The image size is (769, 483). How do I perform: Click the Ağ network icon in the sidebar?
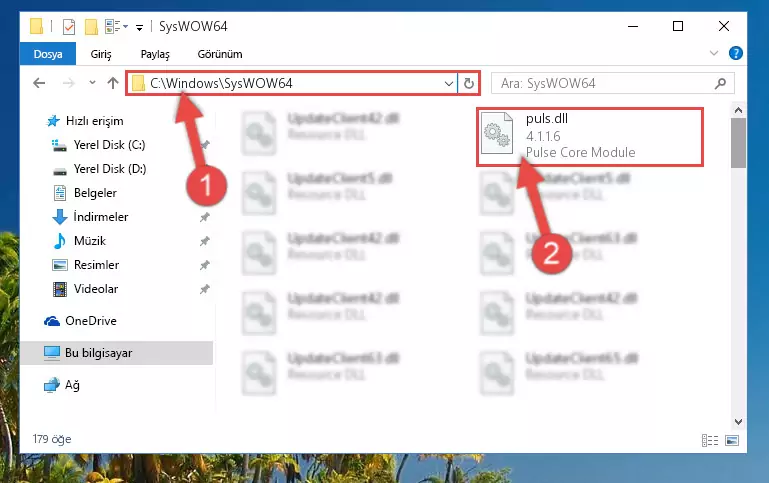tap(52, 385)
